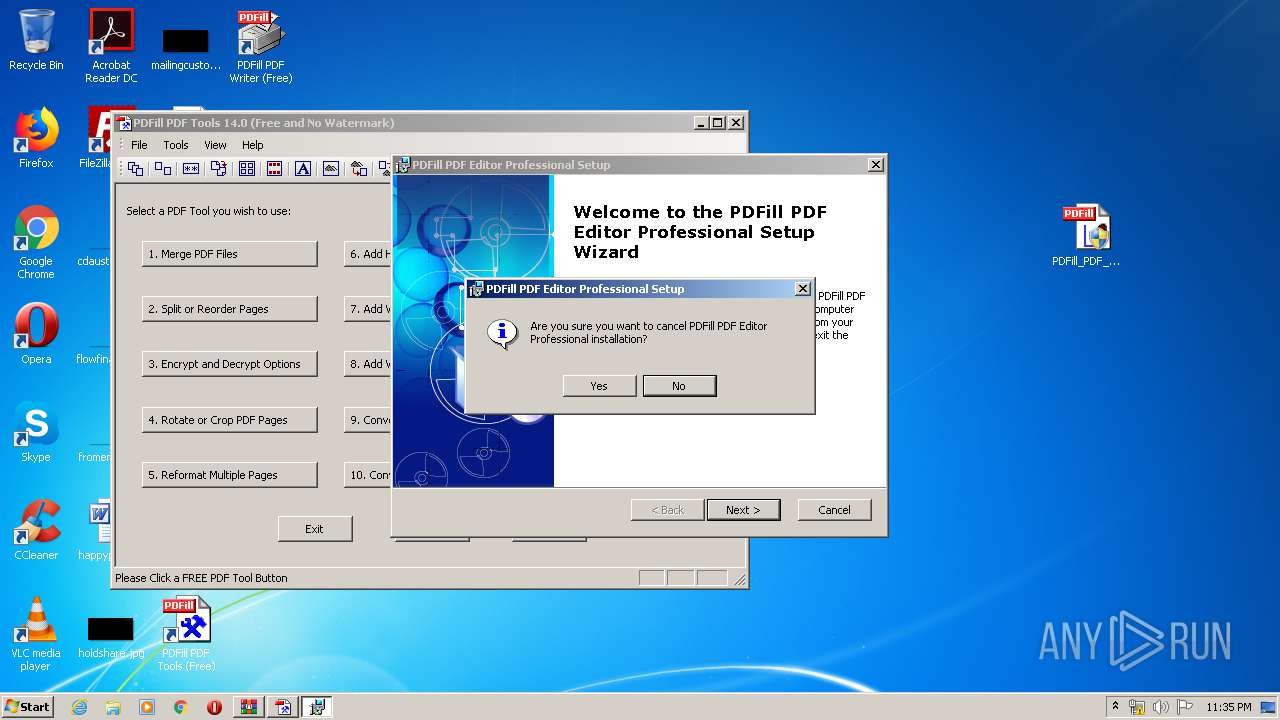Show hidden tray icons arrow

(x=1115, y=706)
